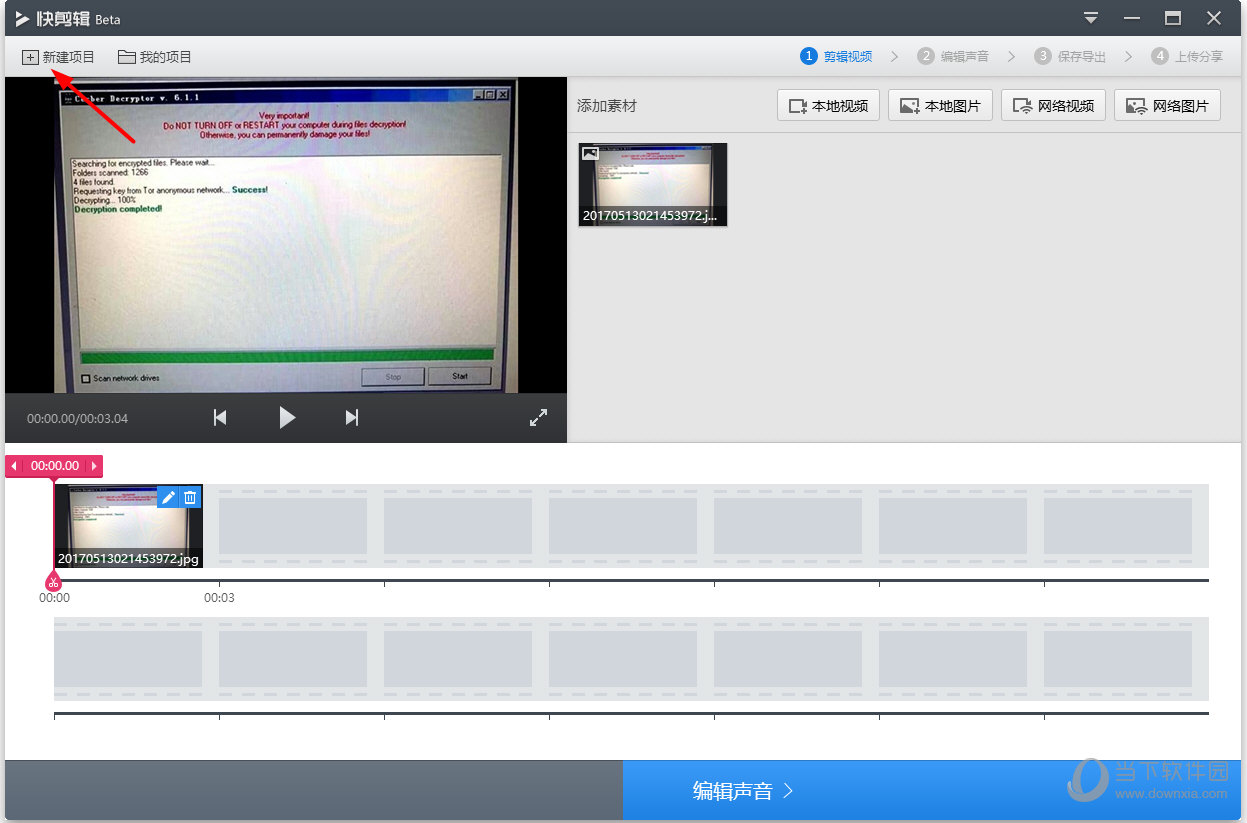
Task: Add local video (本地视频)
Action: click(828, 106)
